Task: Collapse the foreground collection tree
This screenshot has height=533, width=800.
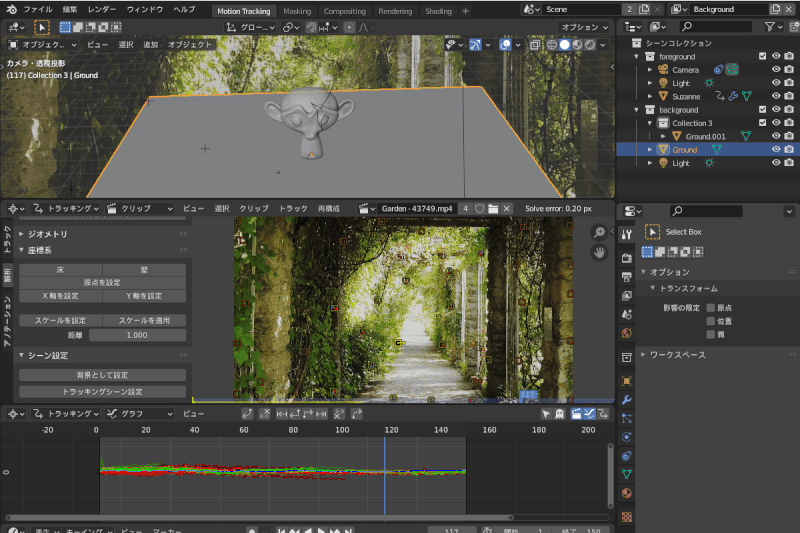Action: click(x=636, y=57)
